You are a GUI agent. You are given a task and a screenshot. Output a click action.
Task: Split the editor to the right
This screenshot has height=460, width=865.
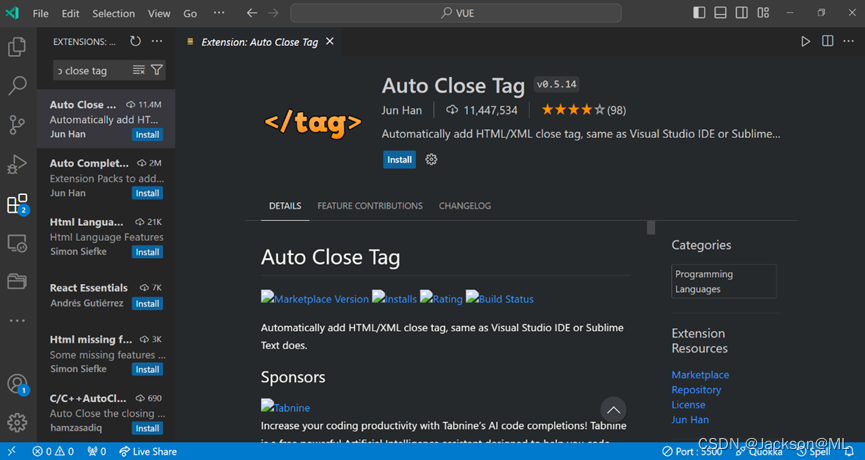pyautogui.click(x=827, y=41)
